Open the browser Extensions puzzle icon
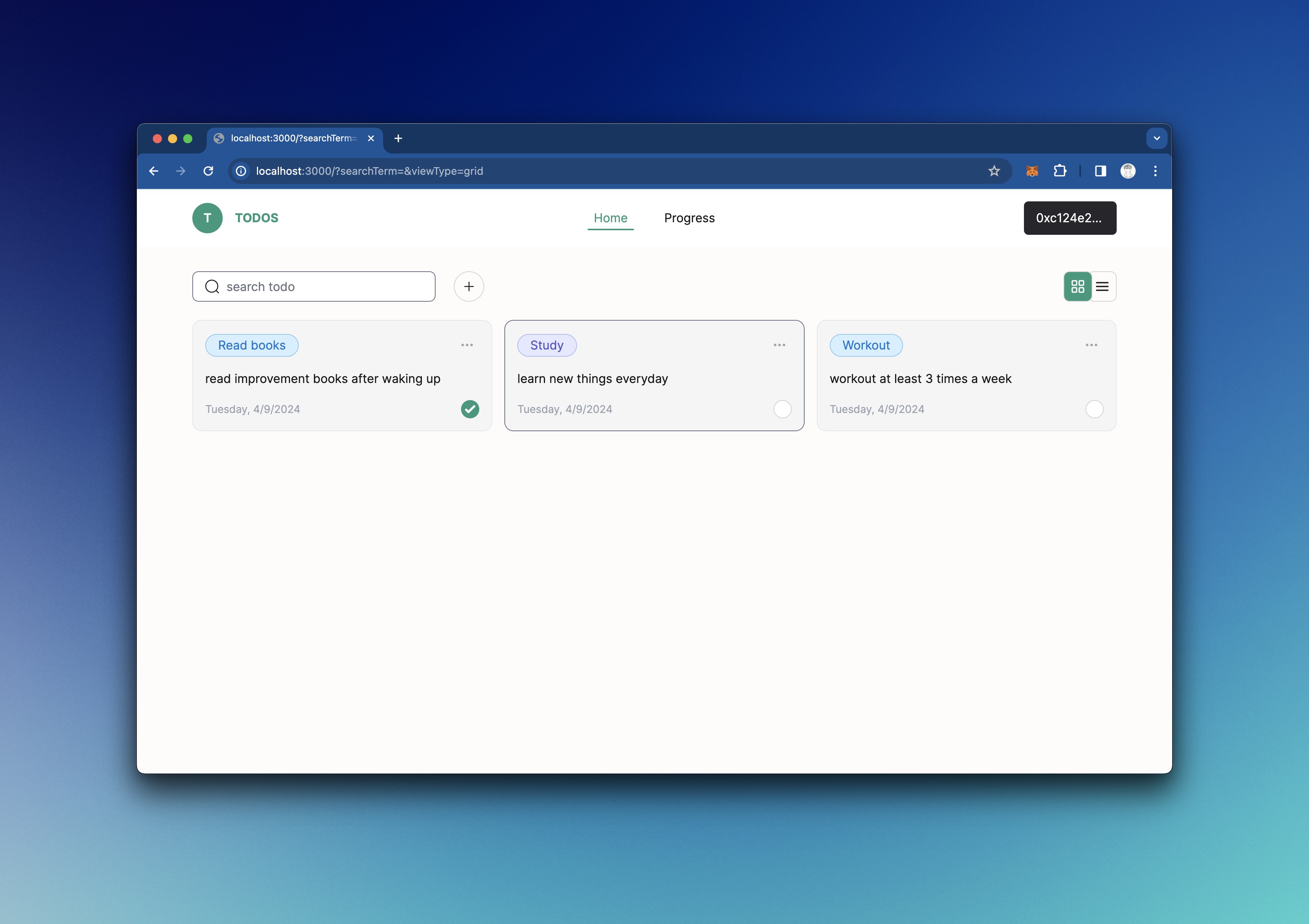Viewport: 1309px width, 924px height. click(x=1060, y=171)
